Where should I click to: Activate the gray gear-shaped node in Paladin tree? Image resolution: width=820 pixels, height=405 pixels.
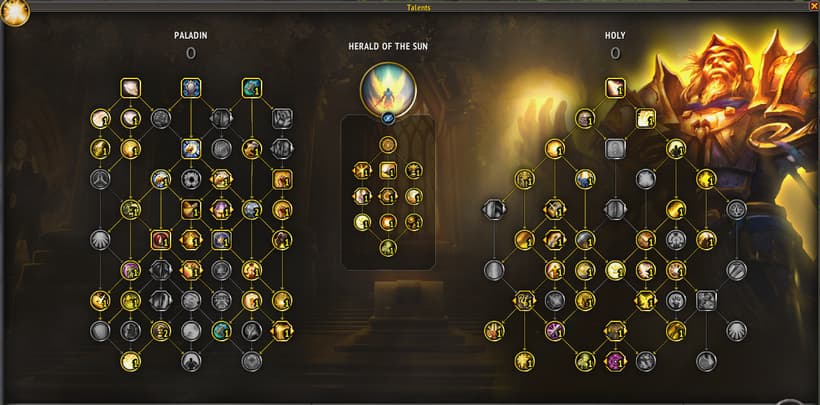[x=191, y=179]
